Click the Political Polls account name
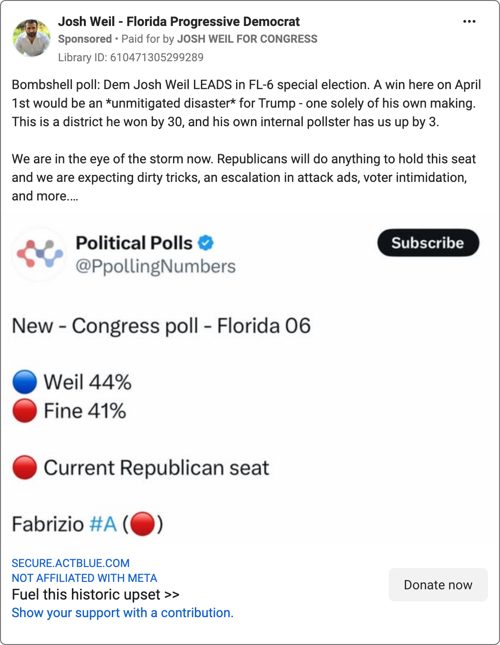The height and width of the screenshot is (645, 500). pyautogui.click(x=134, y=243)
